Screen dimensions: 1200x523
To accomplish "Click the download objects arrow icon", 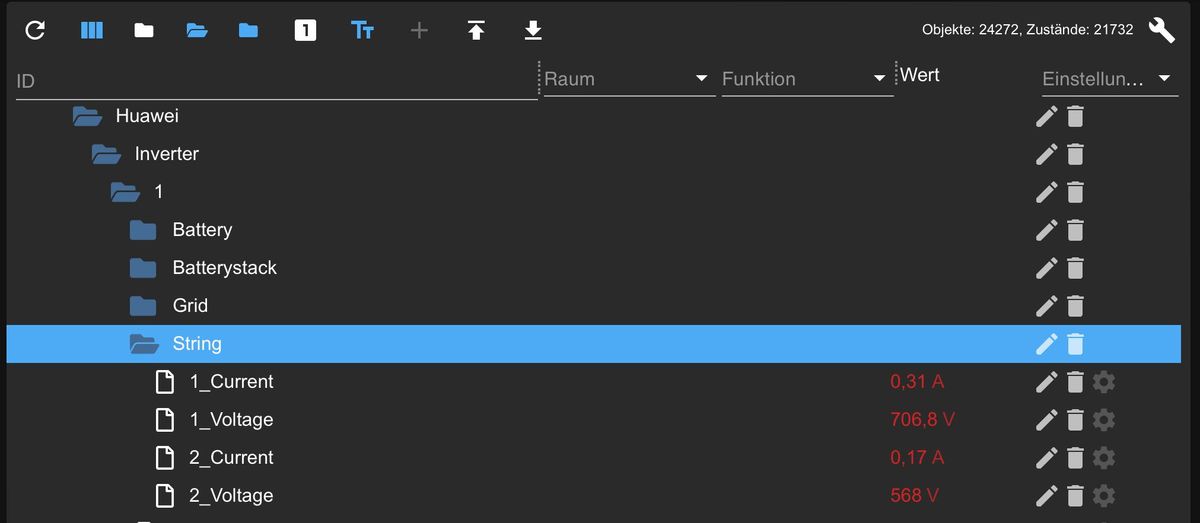I will pyautogui.click(x=533, y=30).
